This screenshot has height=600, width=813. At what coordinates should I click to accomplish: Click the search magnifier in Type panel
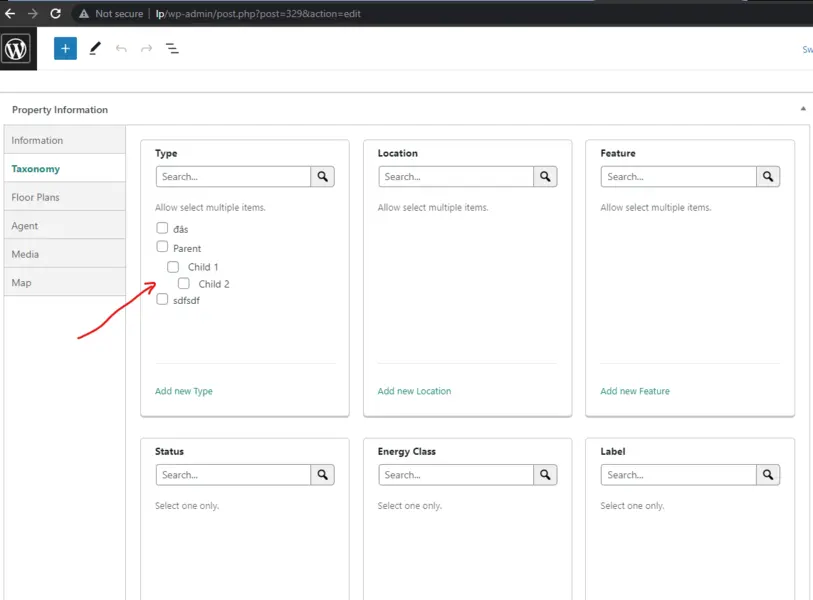point(322,176)
